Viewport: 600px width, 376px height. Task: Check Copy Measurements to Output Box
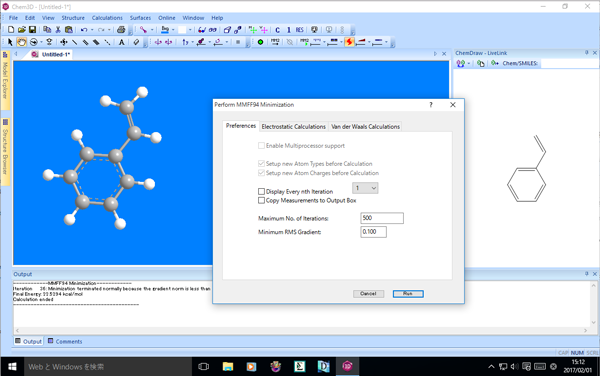coord(261,200)
